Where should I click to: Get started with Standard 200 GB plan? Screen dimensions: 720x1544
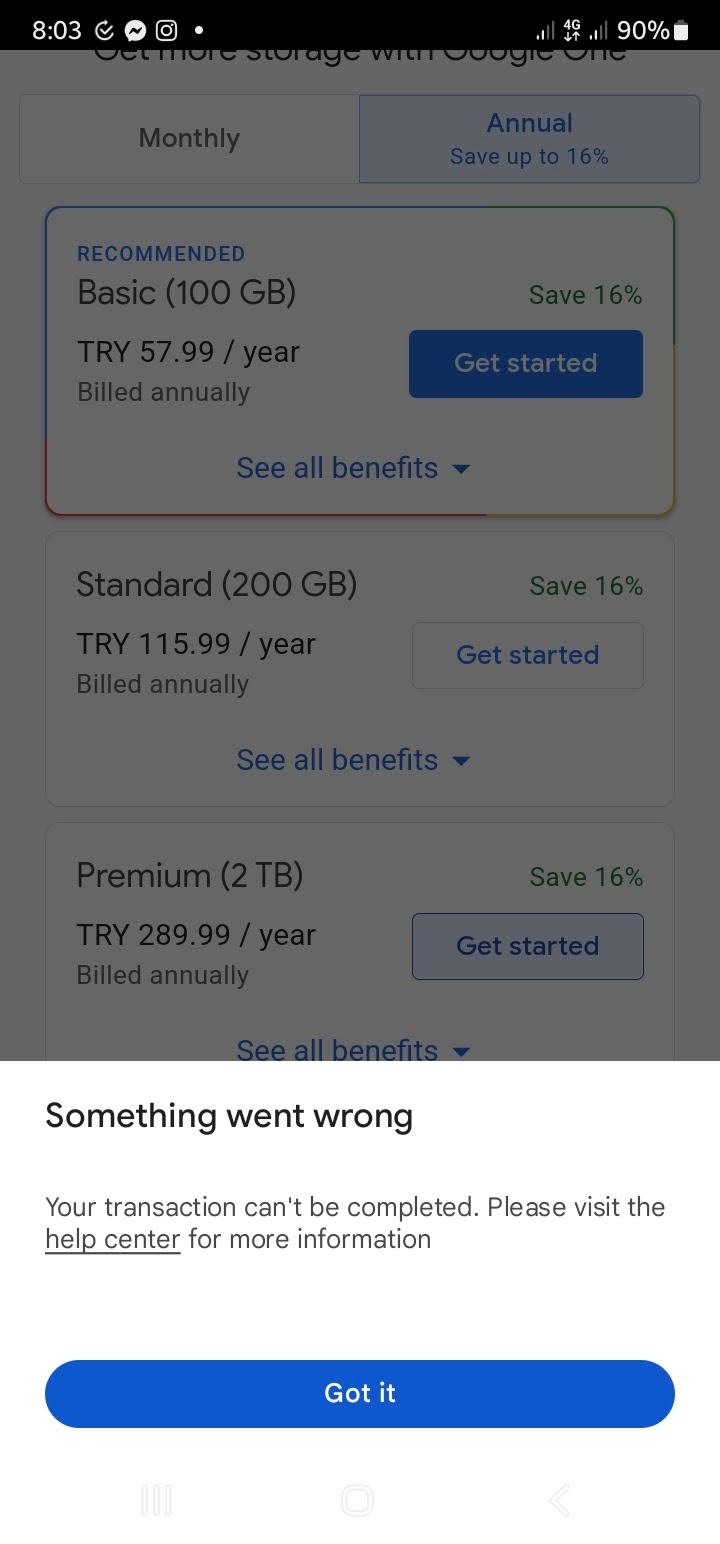pos(528,655)
